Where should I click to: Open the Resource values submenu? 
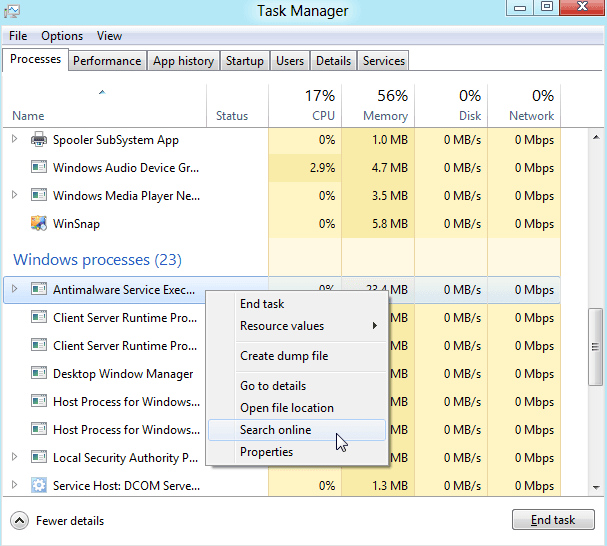[x=297, y=326]
